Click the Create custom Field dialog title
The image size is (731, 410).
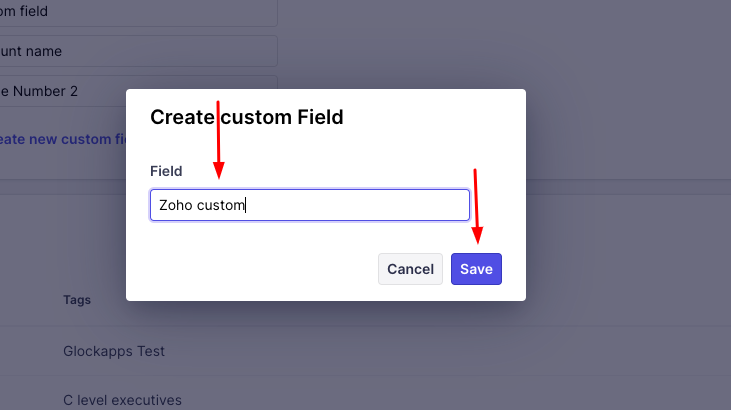pos(246,117)
